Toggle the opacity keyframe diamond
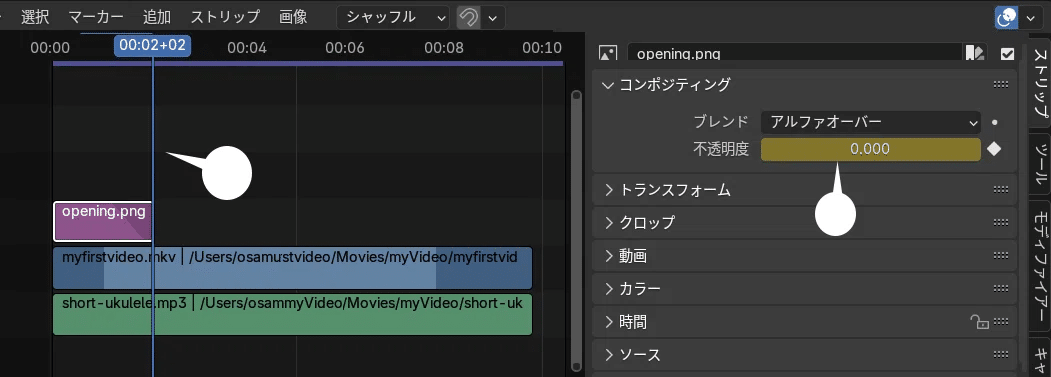1051x377 pixels. pos(995,150)
